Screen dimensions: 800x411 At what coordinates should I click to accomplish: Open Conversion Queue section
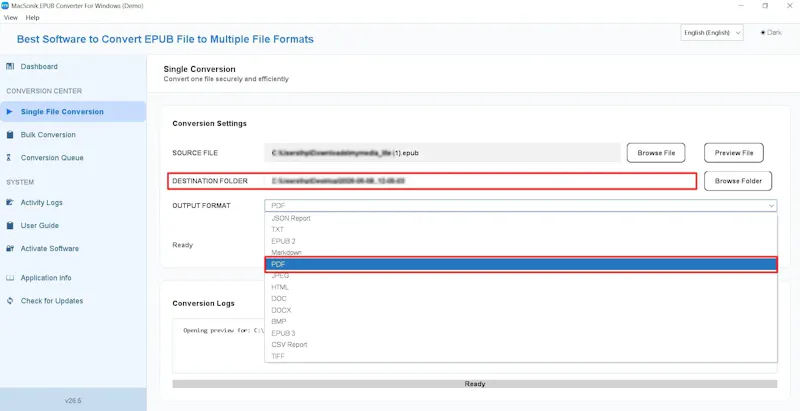pos(52,158)
